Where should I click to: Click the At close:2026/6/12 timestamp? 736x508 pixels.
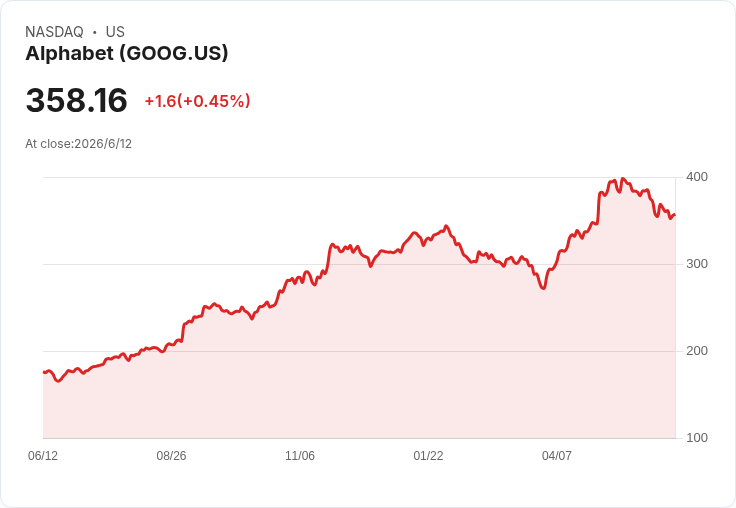78,144
